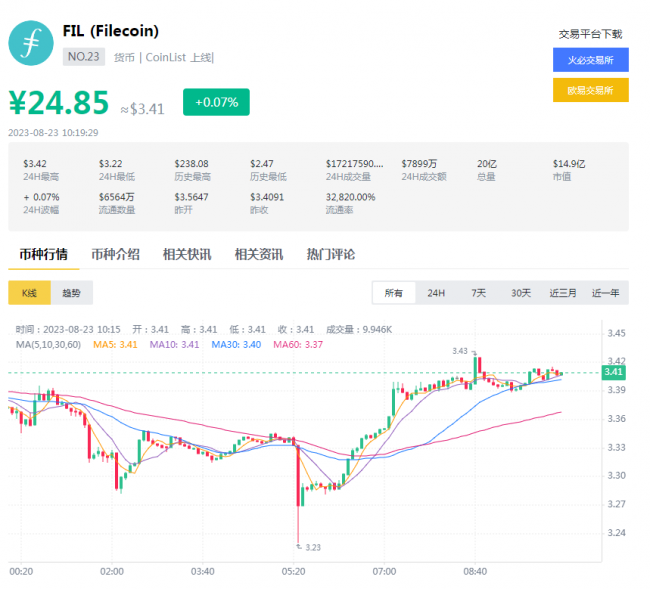Click the 08:40 time axis label
Viewport: 650px width, 589px height.
point(475,572)
